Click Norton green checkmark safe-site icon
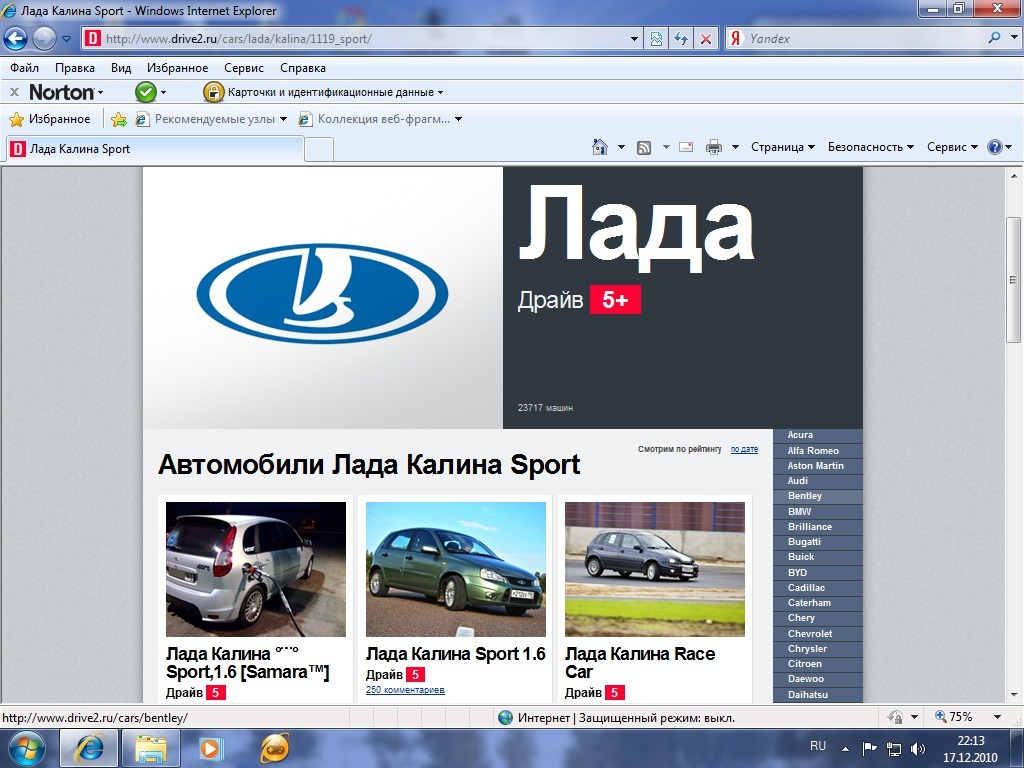 pyautogui.click(x=146, y=92)
